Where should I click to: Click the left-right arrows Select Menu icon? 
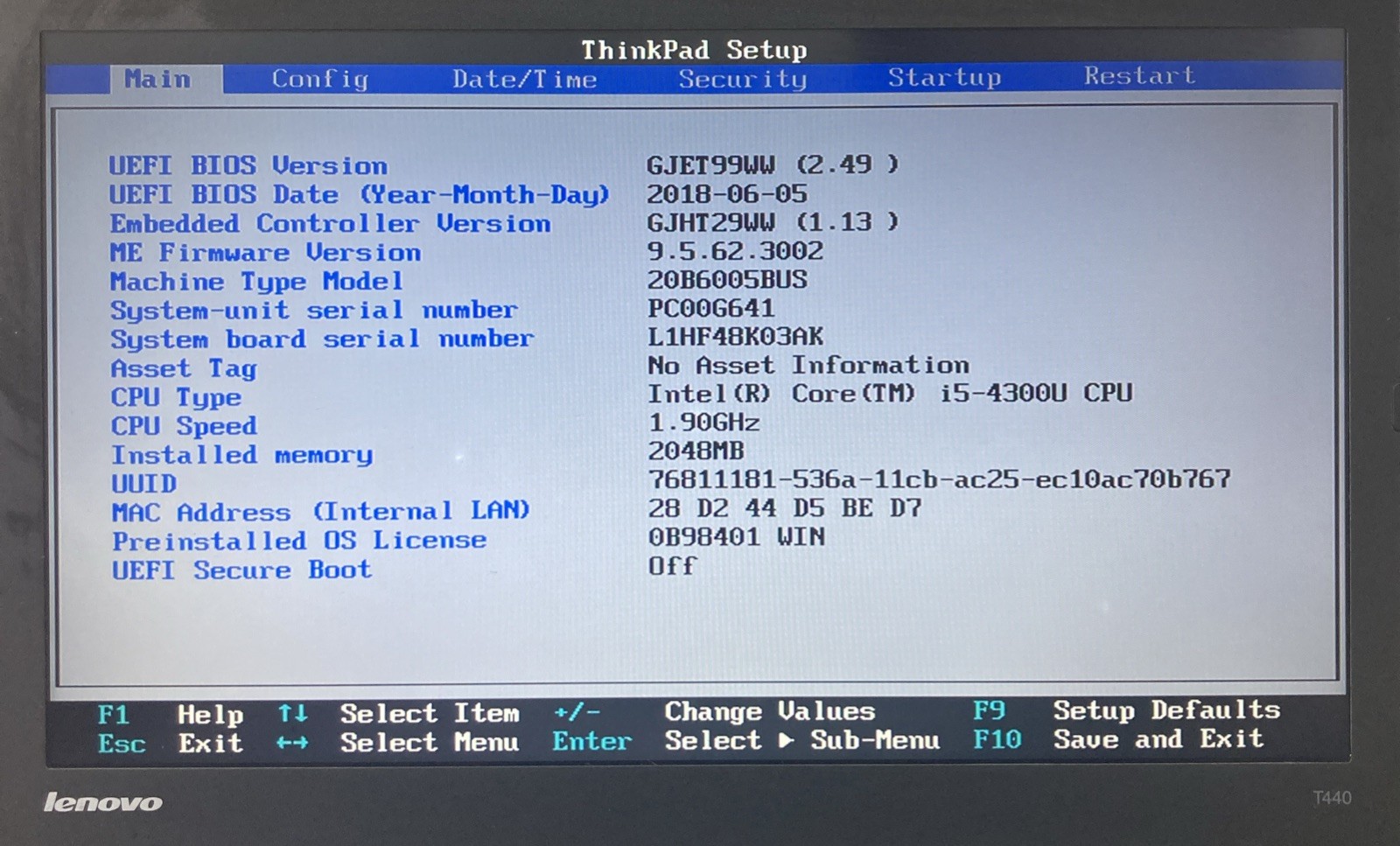point(293,743)
